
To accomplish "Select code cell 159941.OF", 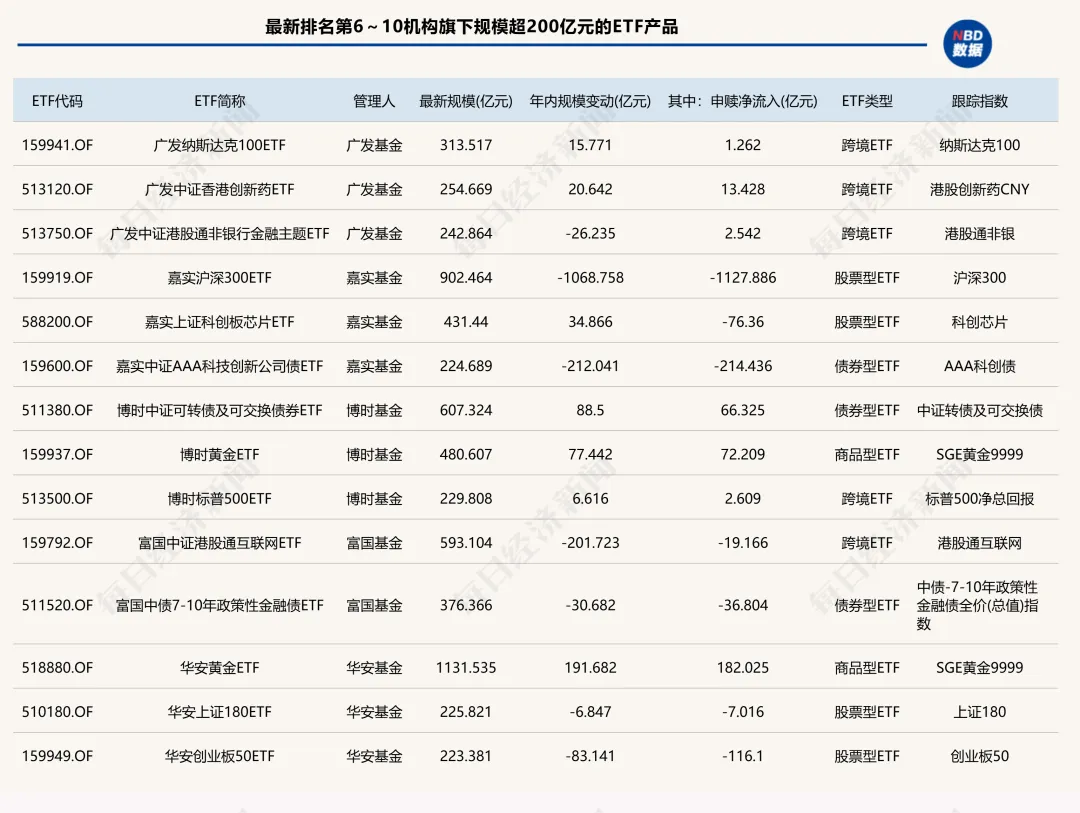I will (57, 145).
